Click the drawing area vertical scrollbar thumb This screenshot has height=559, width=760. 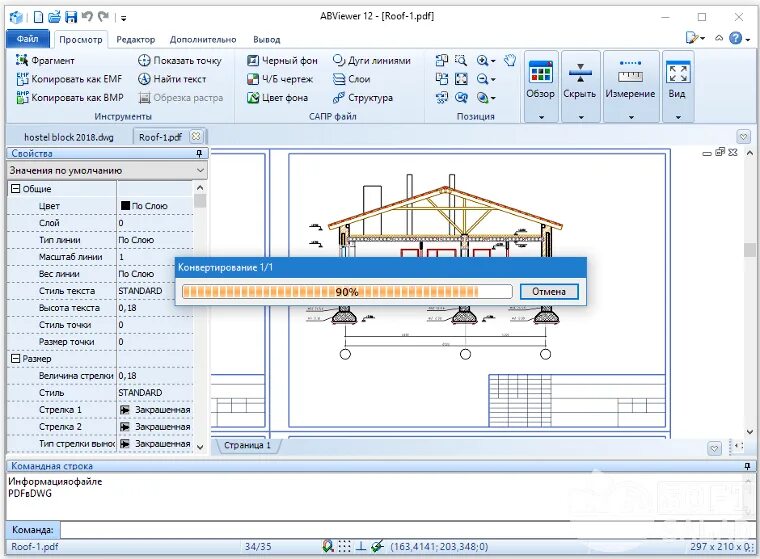pyautogui.click(x=750, y=250)
